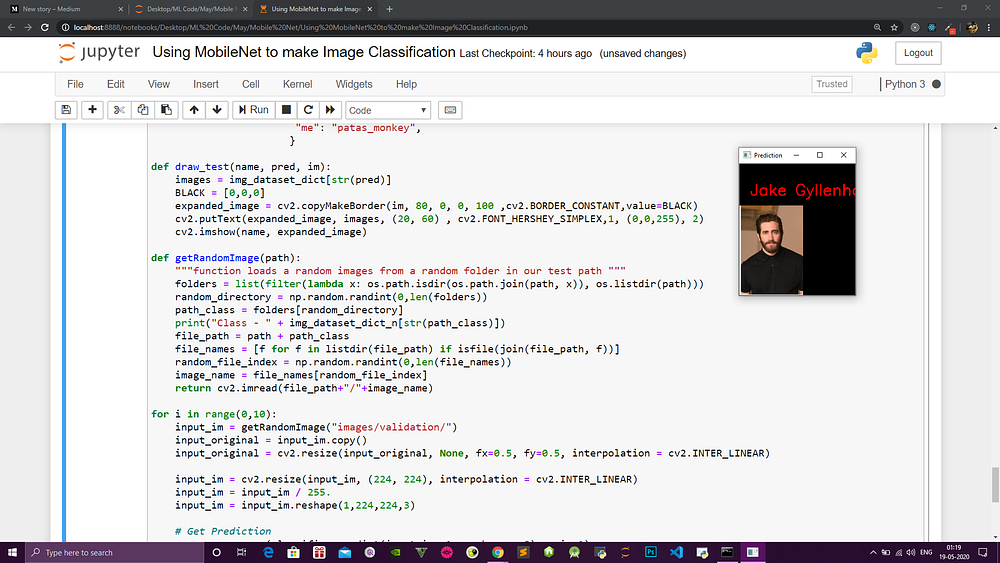Open the Widgets menu
Screen dimensions: 1000x563
354,84
